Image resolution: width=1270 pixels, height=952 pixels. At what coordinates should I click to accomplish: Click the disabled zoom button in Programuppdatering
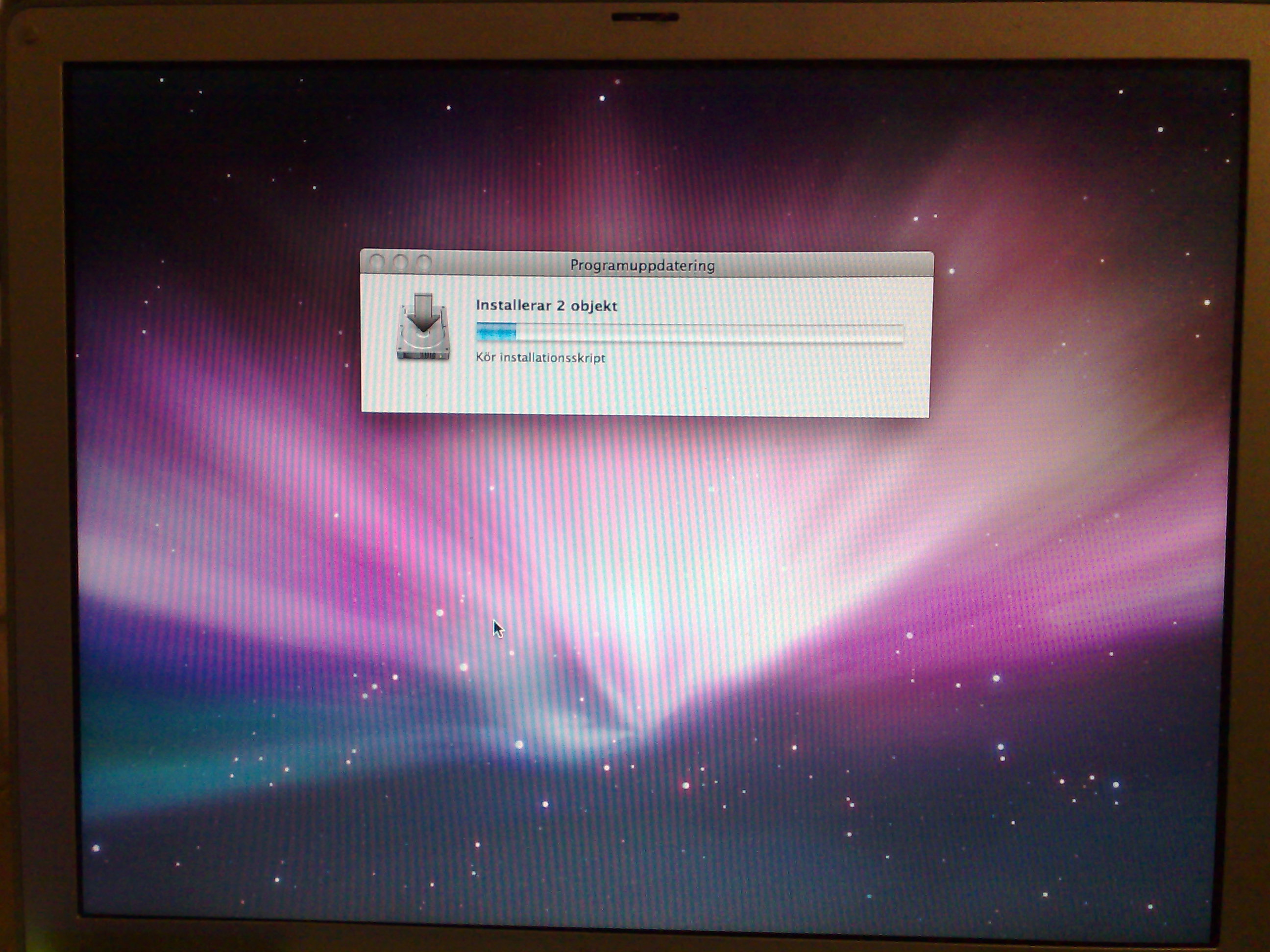(x=424, y=263)
